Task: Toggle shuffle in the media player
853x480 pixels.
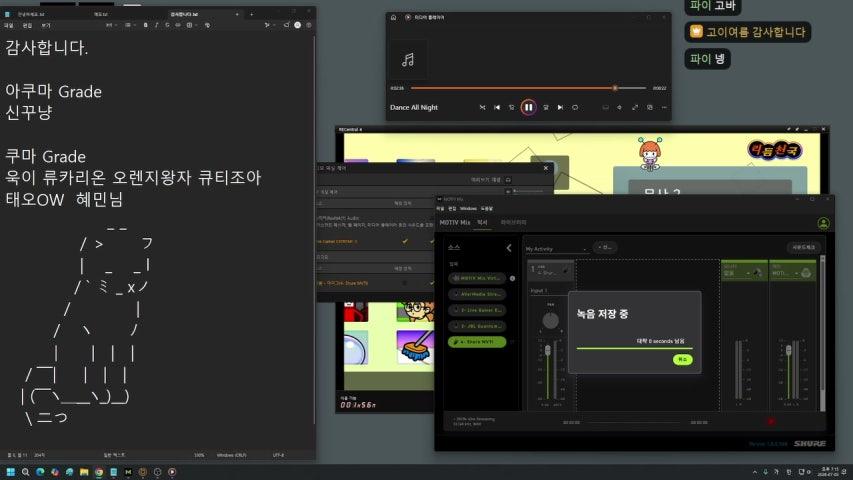Action: (482, 108)
